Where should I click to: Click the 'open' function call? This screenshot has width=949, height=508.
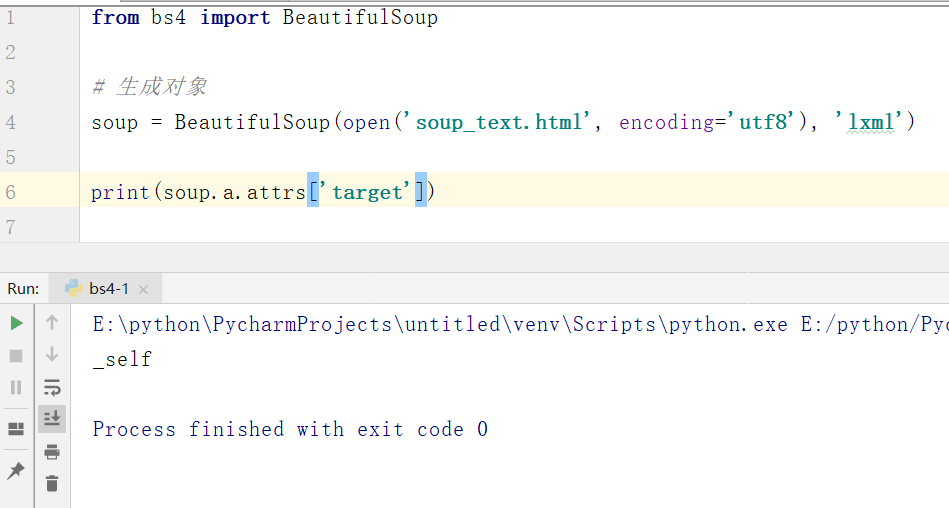tap(367, 122)
